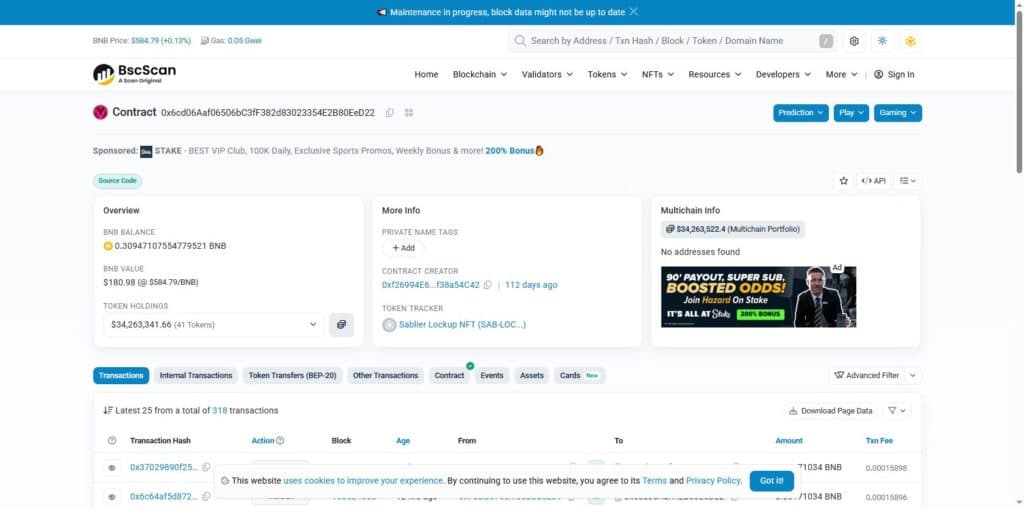Sort by the Age column header

click(x=403, y=441)
